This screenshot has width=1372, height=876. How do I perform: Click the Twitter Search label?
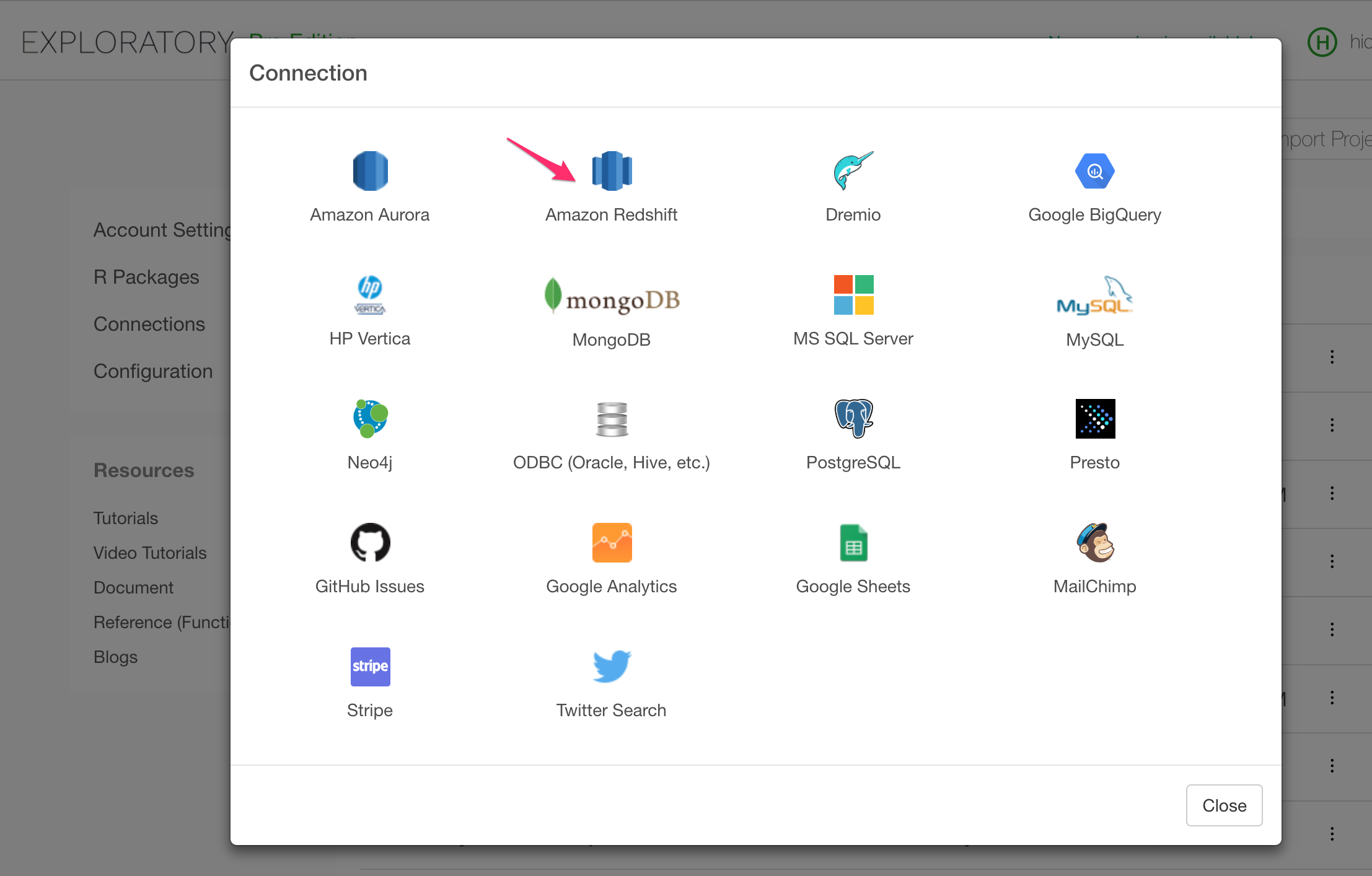pos(612,710)
